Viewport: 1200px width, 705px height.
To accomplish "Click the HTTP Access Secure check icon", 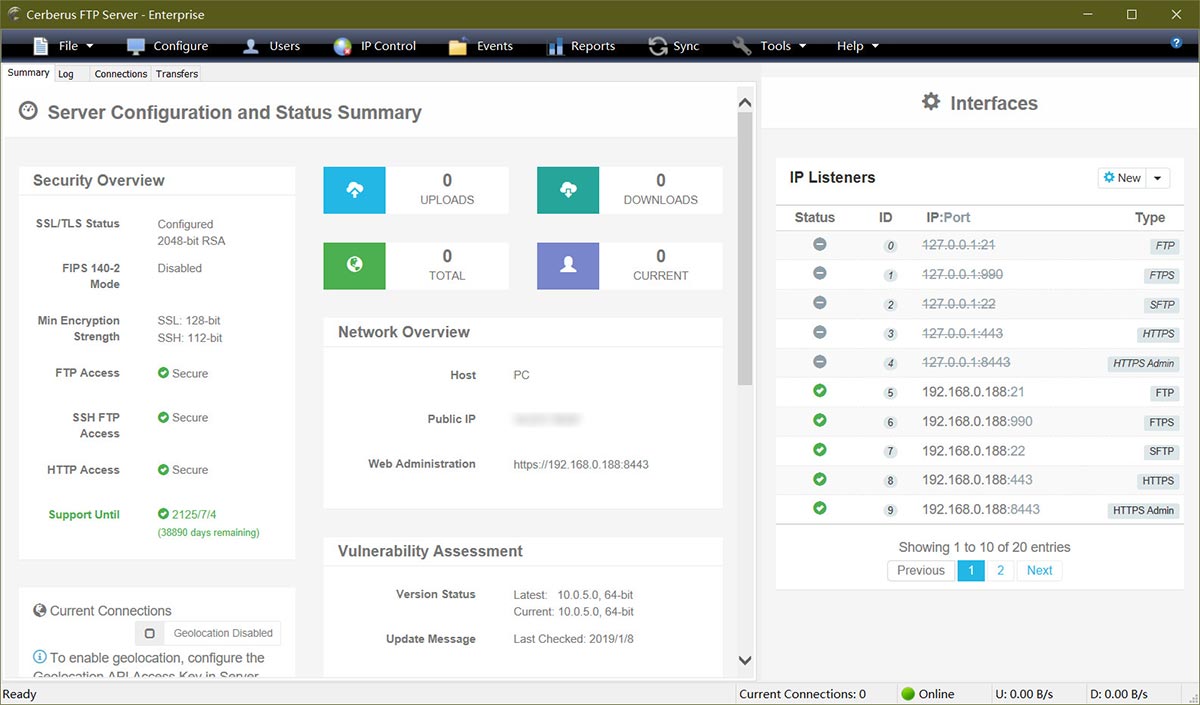I will (163, 469).
